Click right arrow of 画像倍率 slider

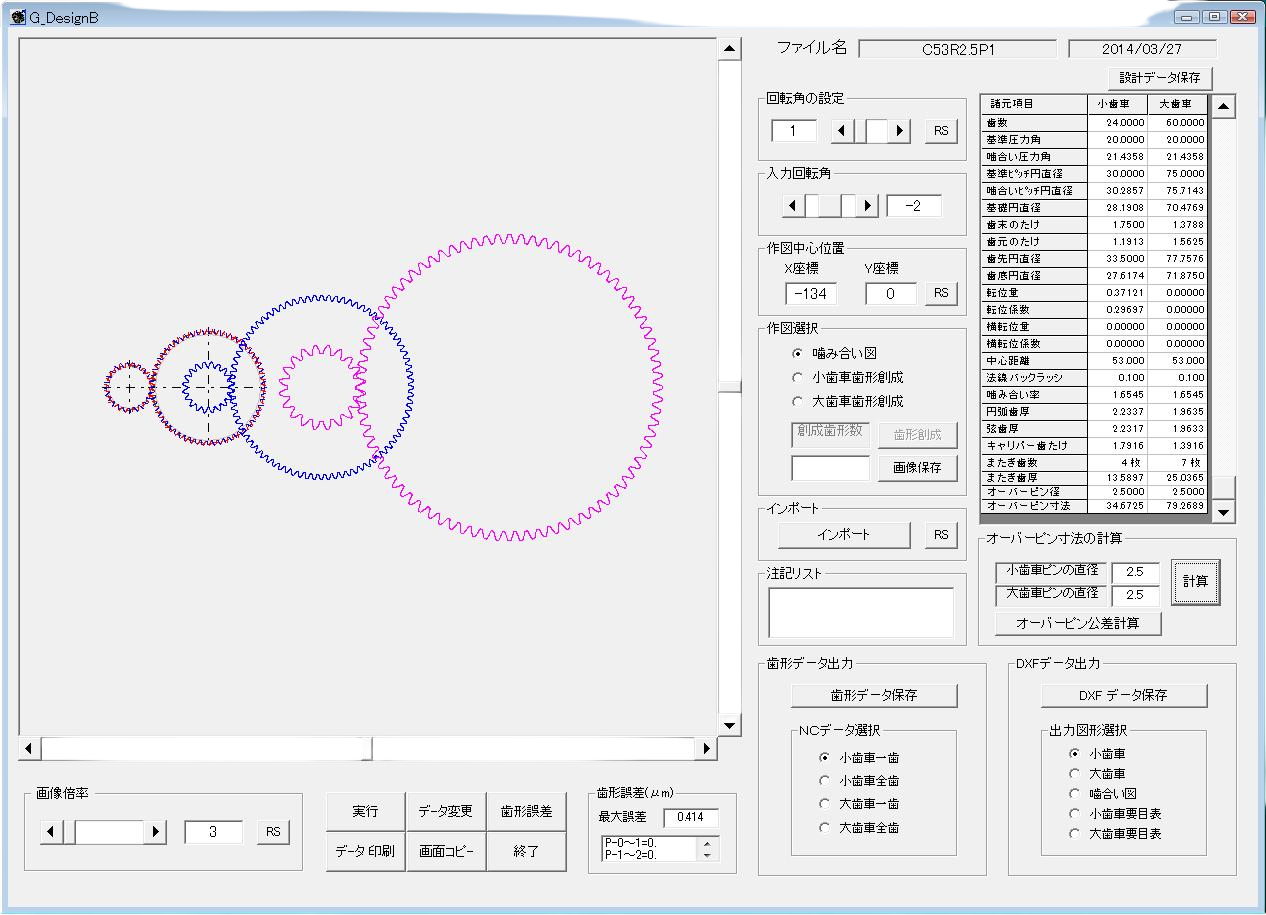click(155, 832)
